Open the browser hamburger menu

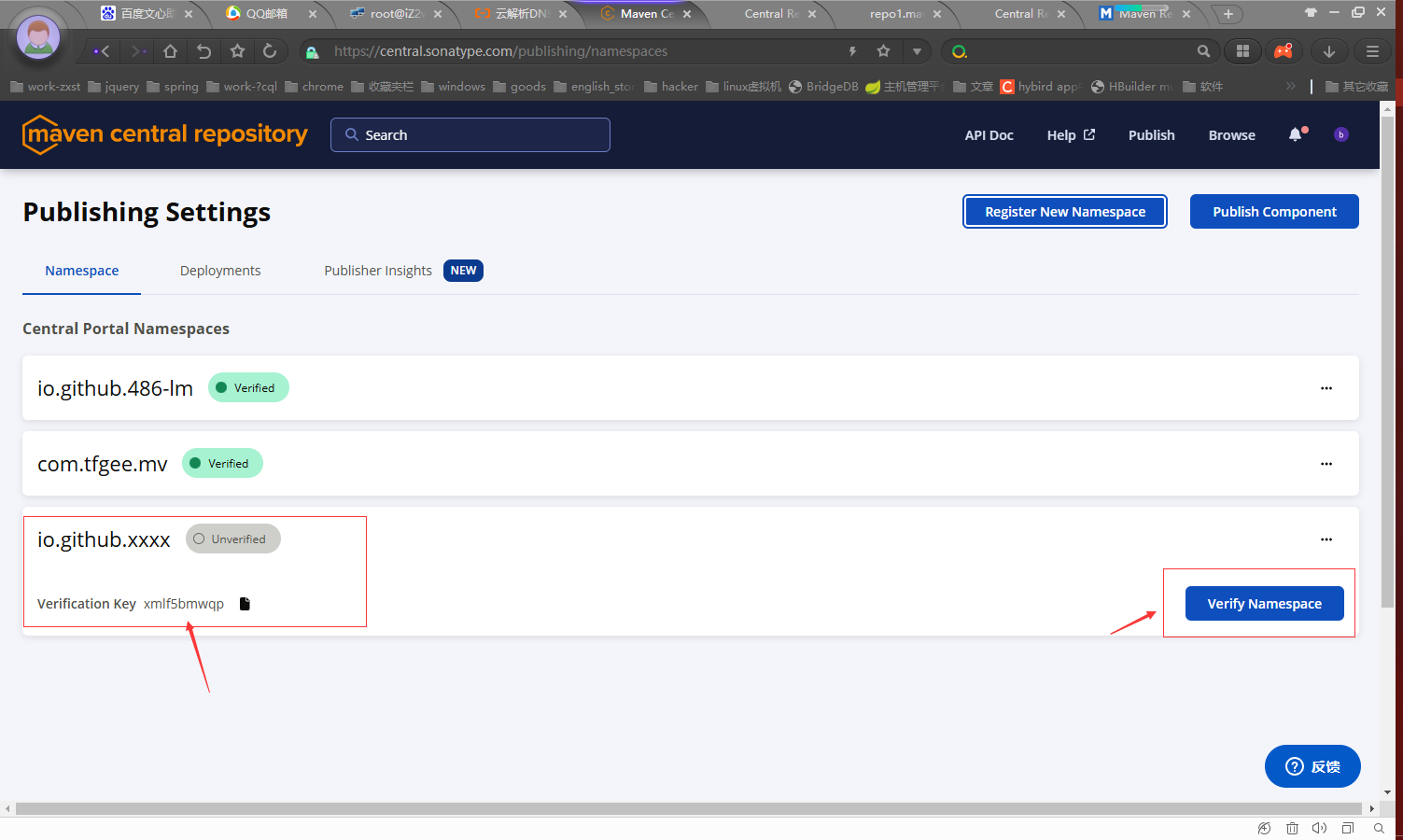point(1372,51)
